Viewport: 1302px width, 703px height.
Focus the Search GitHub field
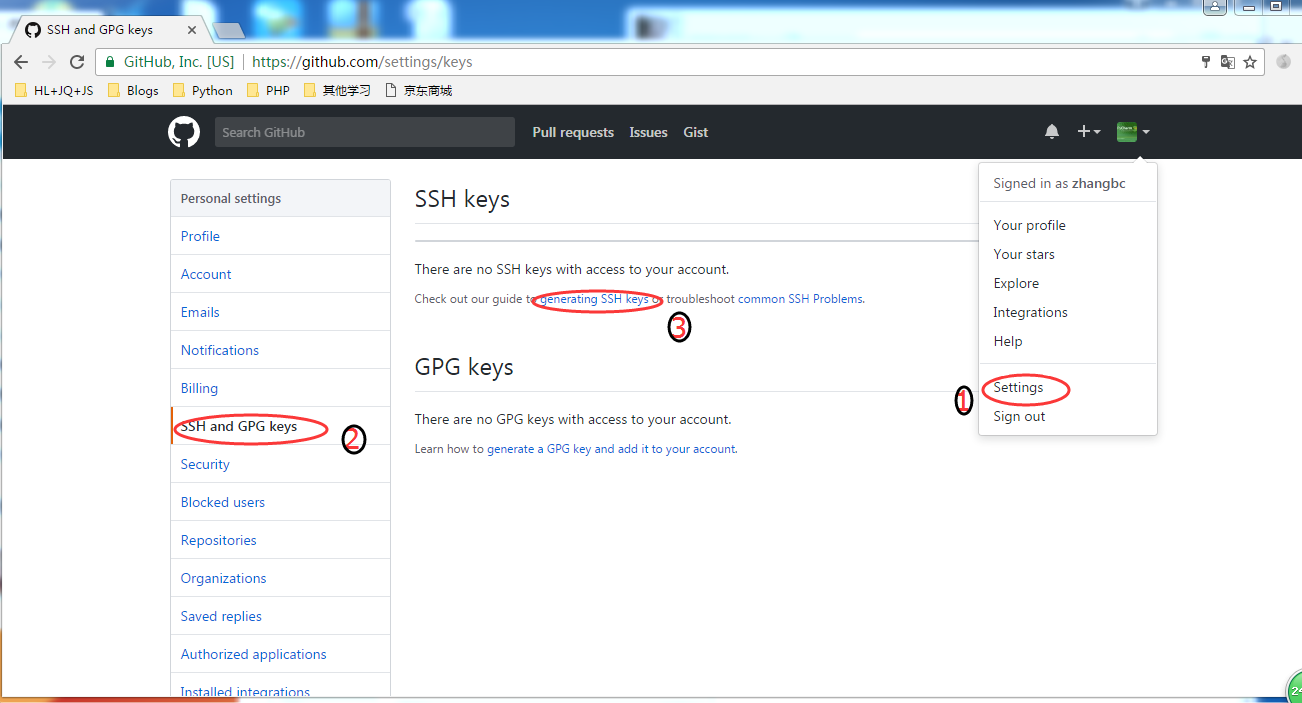pyautogui.click(x=365, y=132)
